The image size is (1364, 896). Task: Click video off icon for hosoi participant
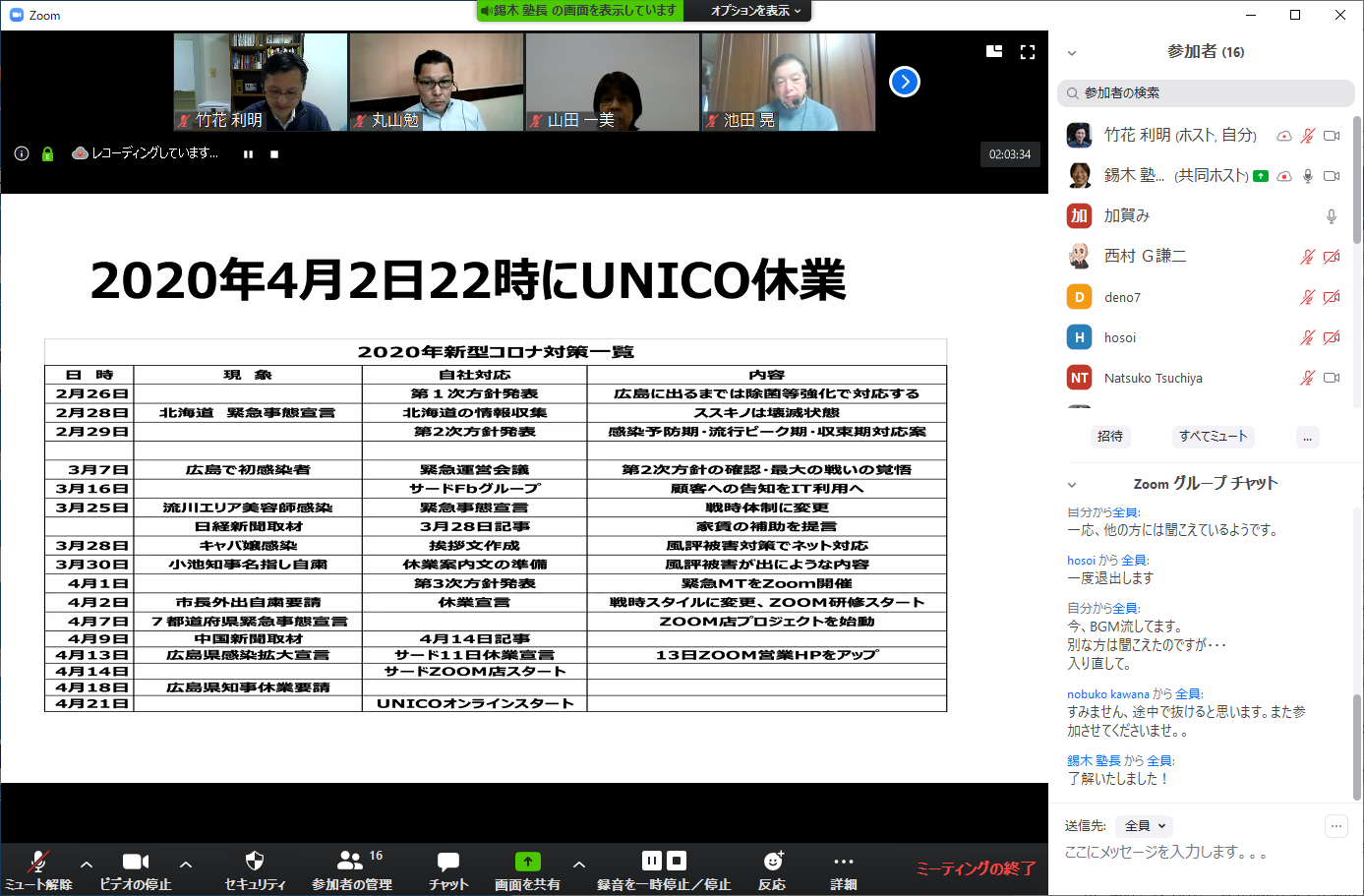tap(1332, 337)
